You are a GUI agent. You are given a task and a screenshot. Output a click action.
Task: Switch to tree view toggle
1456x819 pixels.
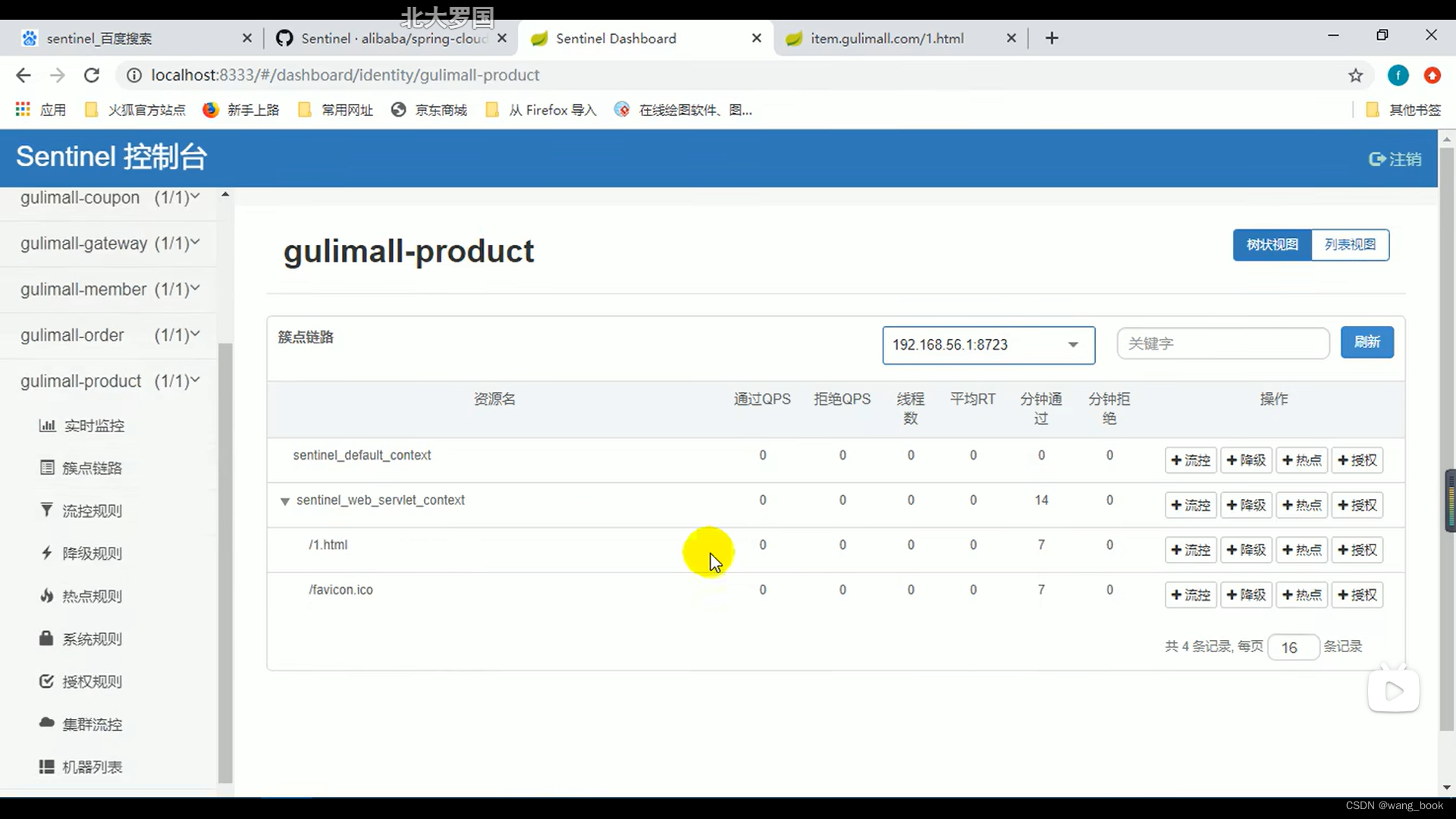(x=1272, y=245)
